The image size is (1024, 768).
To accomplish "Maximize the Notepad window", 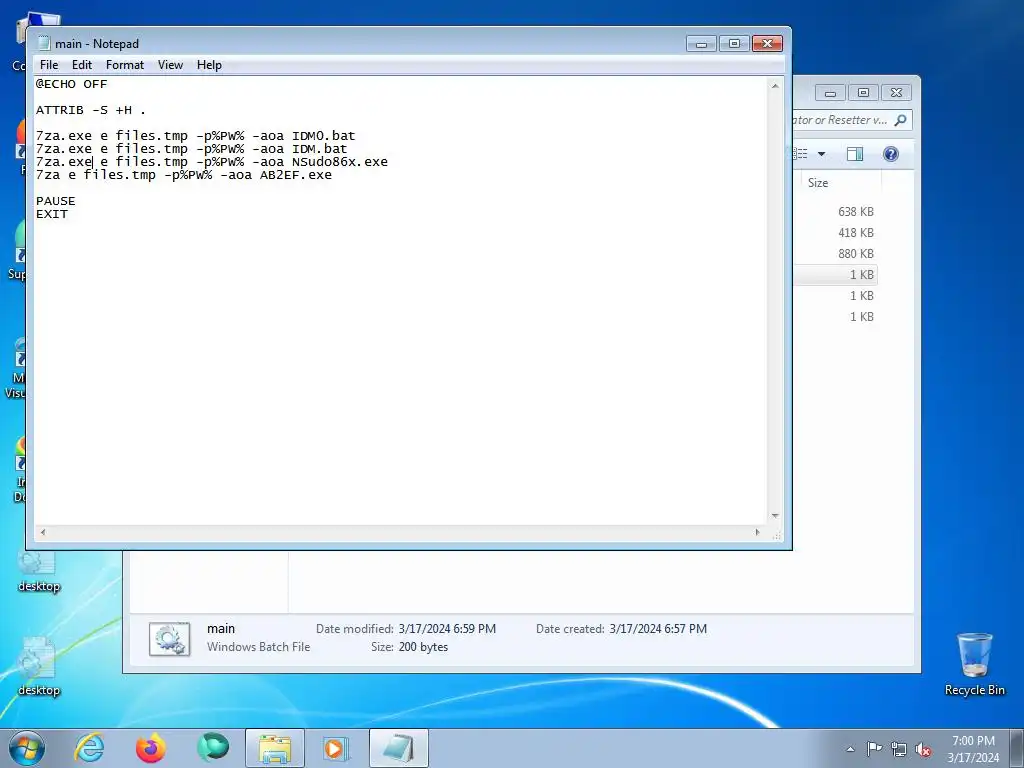I will pyautogui.click(x=734, y=44).
